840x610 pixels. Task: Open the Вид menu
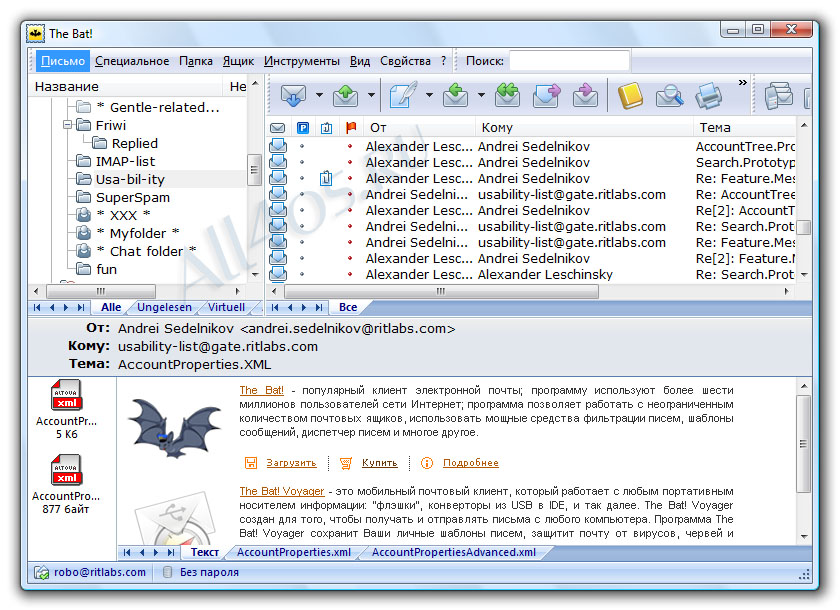pos(360,61)
